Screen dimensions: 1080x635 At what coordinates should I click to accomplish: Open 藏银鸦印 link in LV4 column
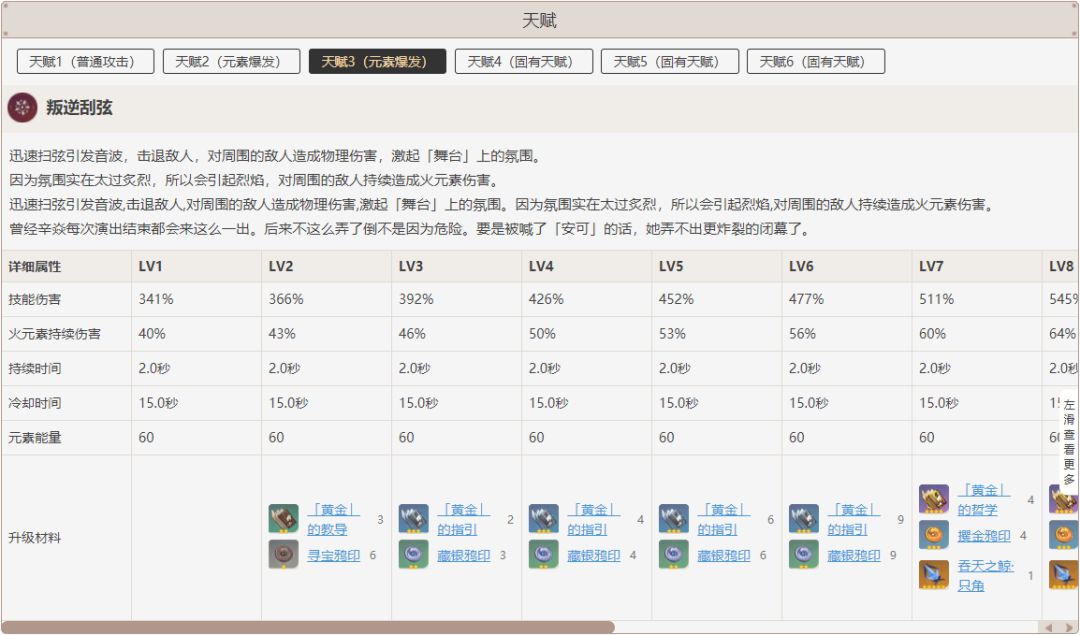594,555
